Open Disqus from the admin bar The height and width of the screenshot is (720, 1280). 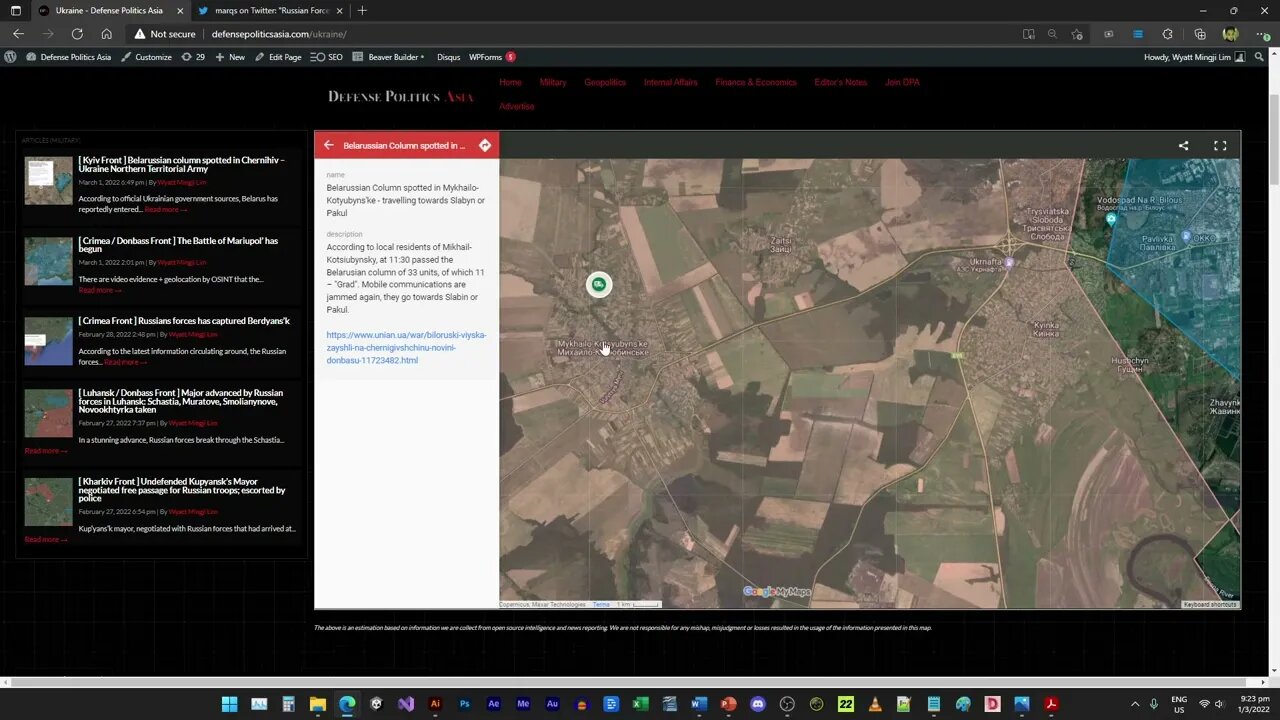pos(449,57)
